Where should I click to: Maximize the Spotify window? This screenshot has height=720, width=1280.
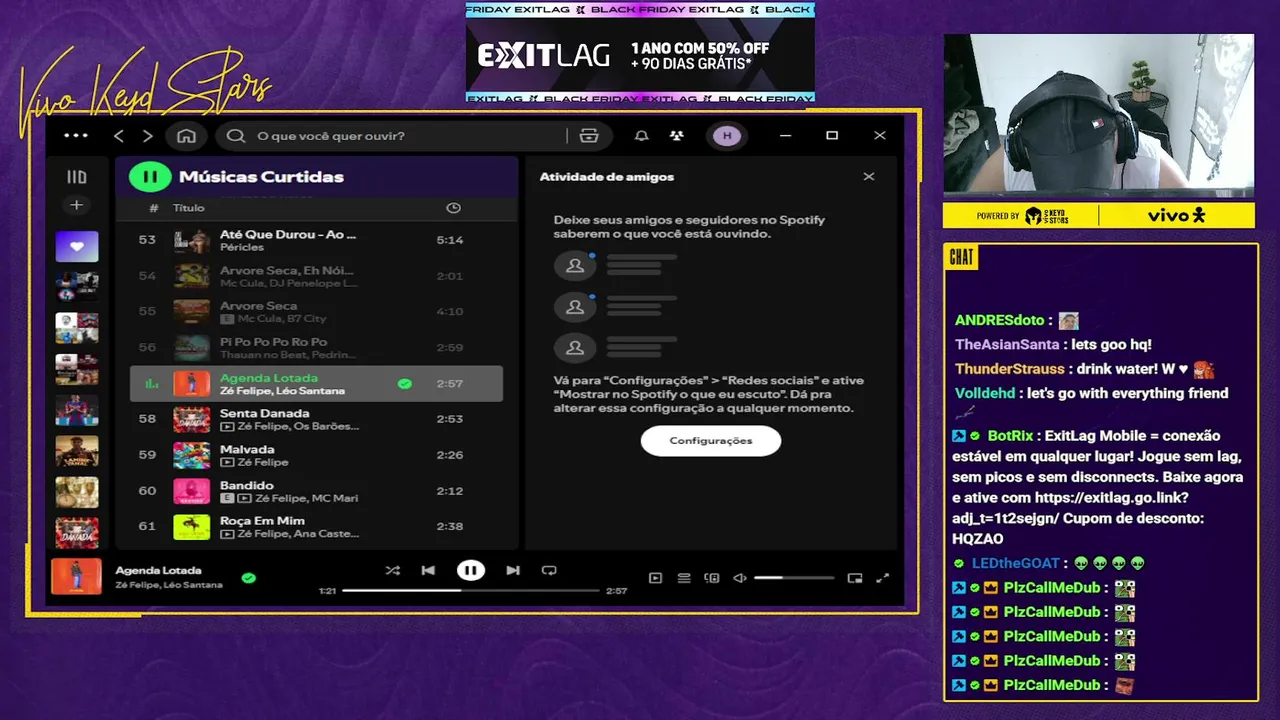[832, 136]
